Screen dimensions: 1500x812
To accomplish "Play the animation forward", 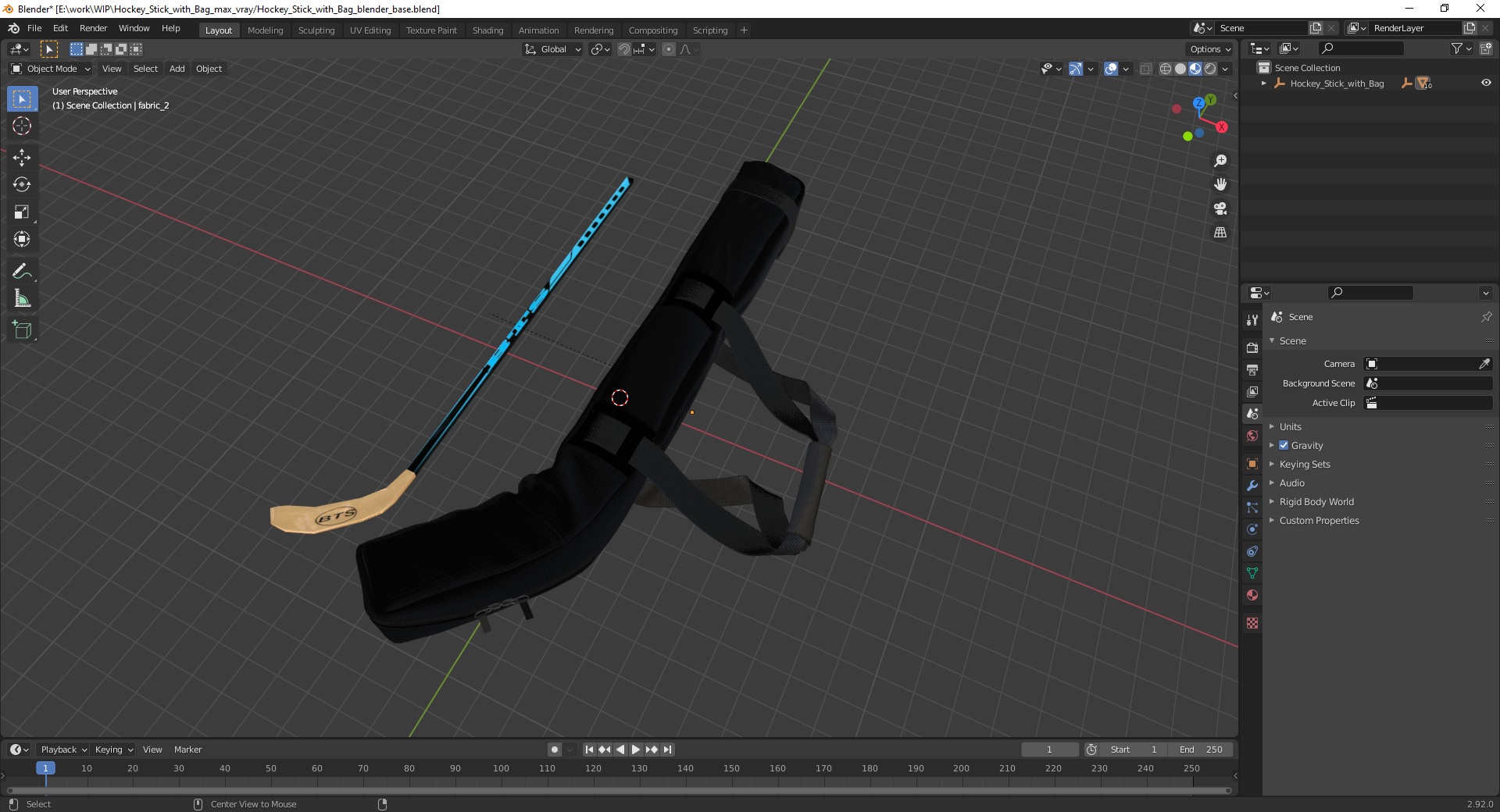I will click(636, 750).
